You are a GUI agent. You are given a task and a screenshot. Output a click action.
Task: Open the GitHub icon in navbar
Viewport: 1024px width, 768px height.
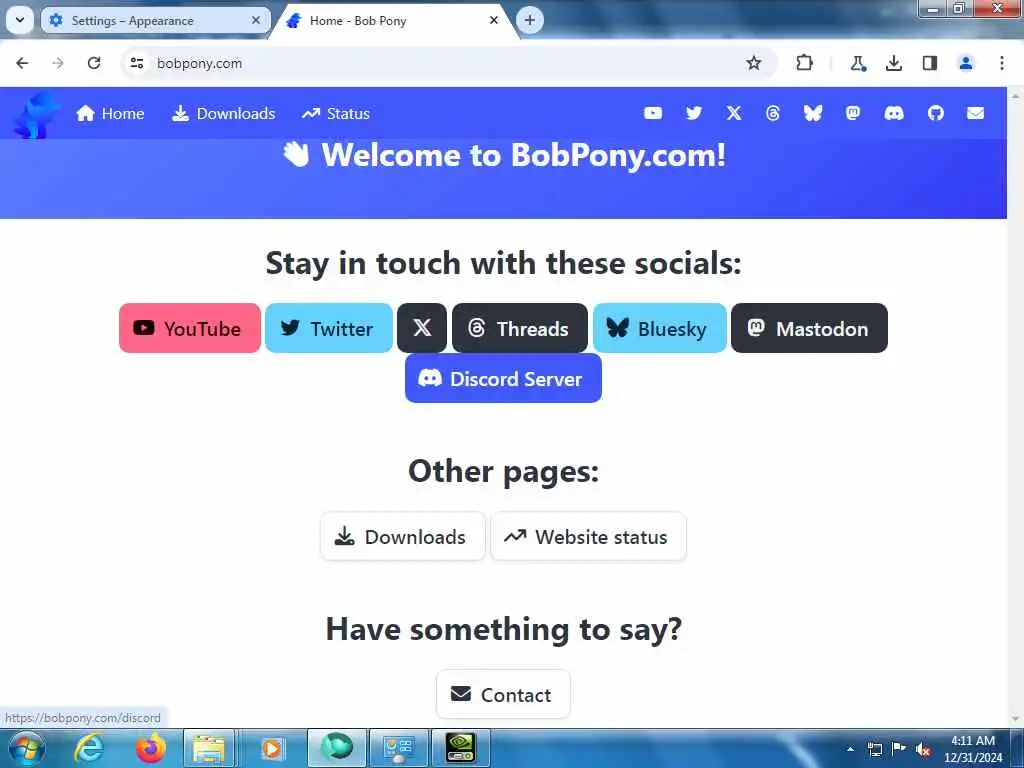coord(936,114)
